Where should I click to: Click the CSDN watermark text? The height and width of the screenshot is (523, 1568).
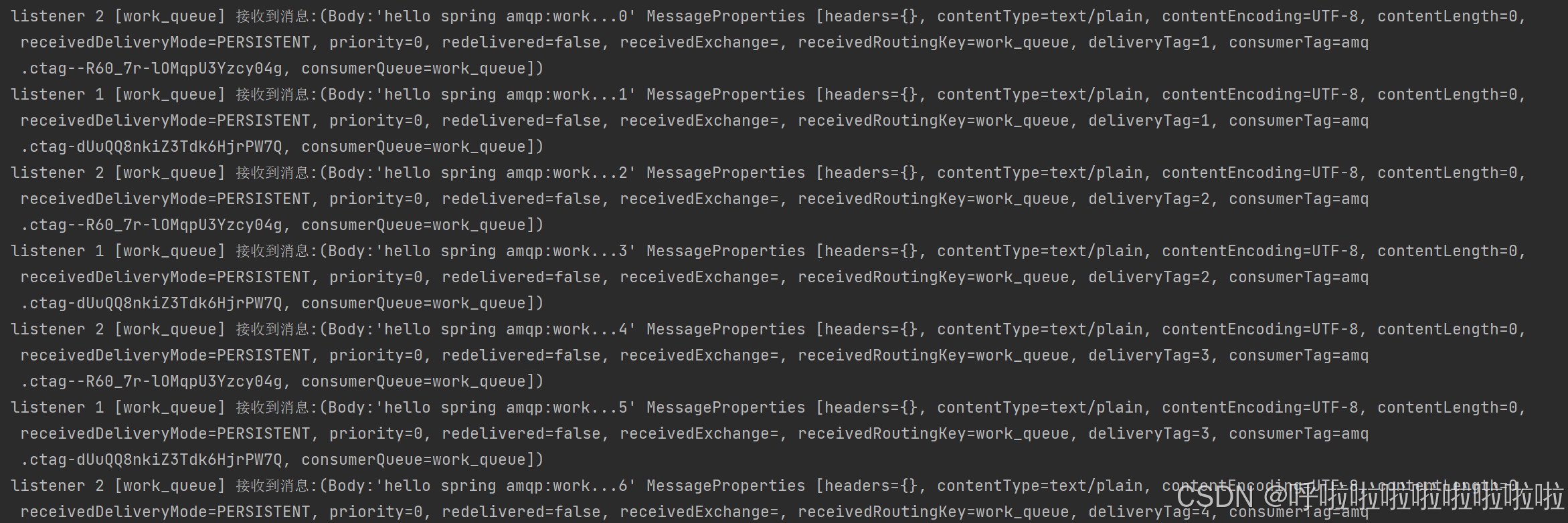pyautogui.click(x=1370, y=498)
